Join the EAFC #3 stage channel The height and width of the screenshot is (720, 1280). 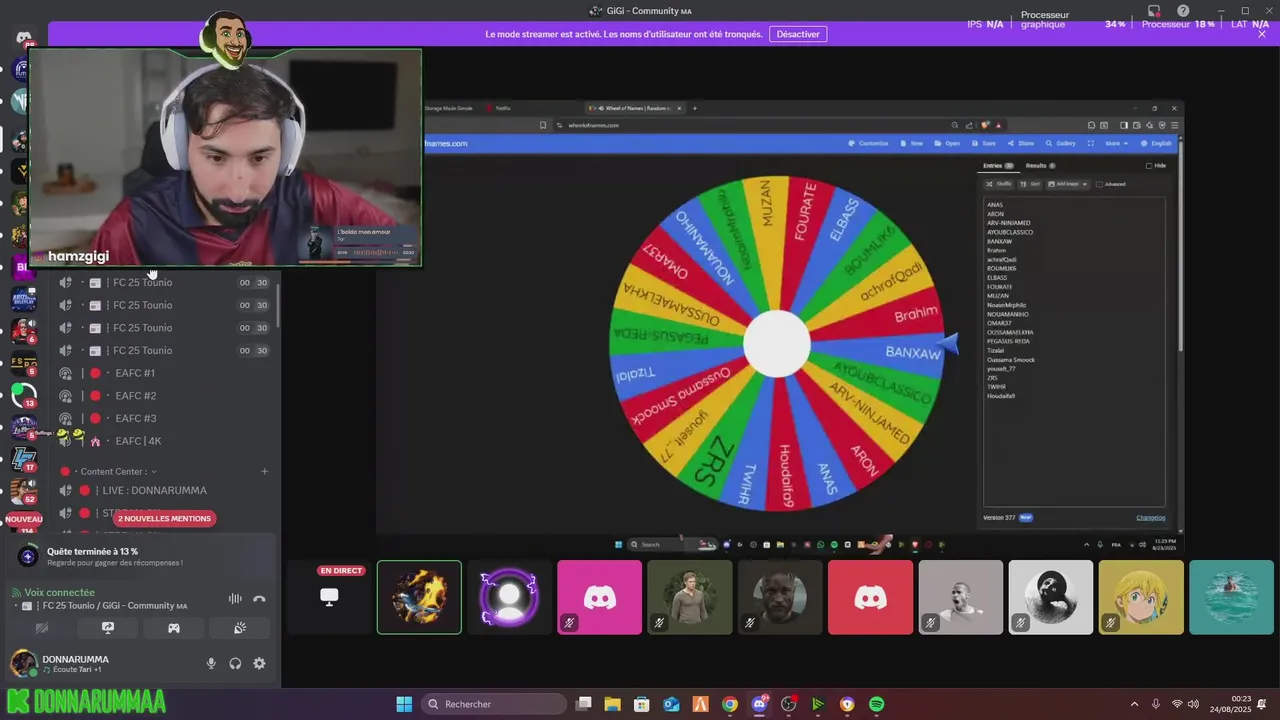pos(135,418)
